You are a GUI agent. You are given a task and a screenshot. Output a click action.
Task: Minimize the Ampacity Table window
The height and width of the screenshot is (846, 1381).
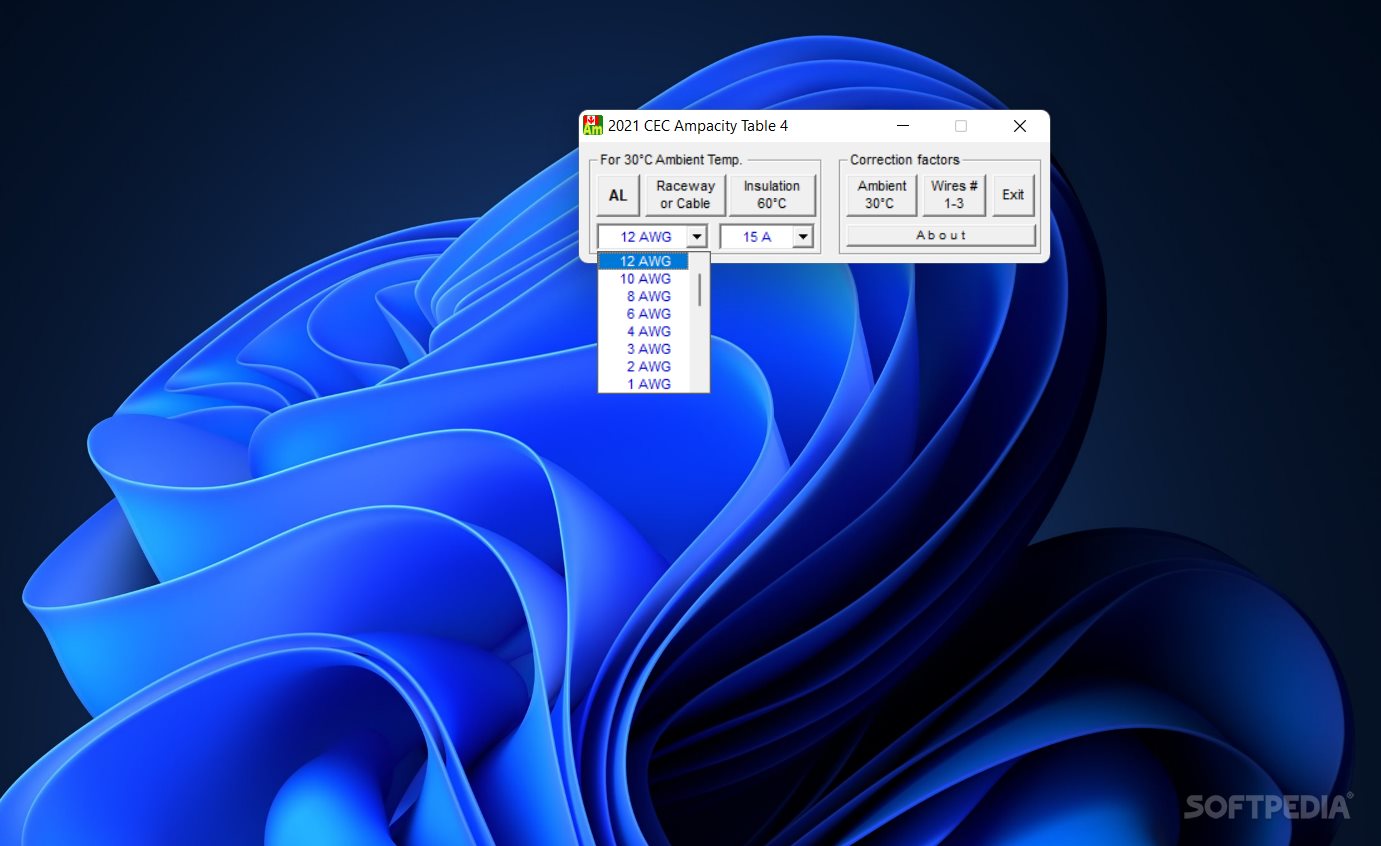pos(903,126)
